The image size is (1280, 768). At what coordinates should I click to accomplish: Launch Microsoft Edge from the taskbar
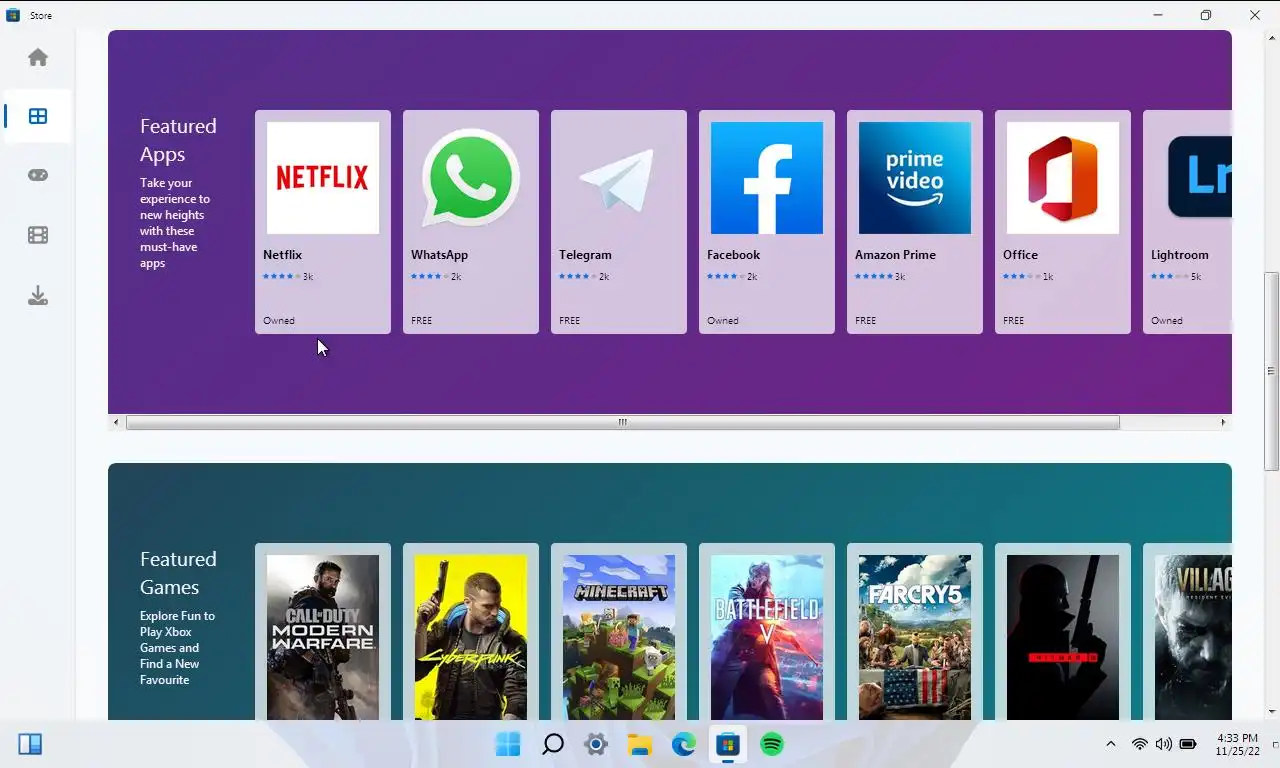pyautogui.click(x=684, y=744)
